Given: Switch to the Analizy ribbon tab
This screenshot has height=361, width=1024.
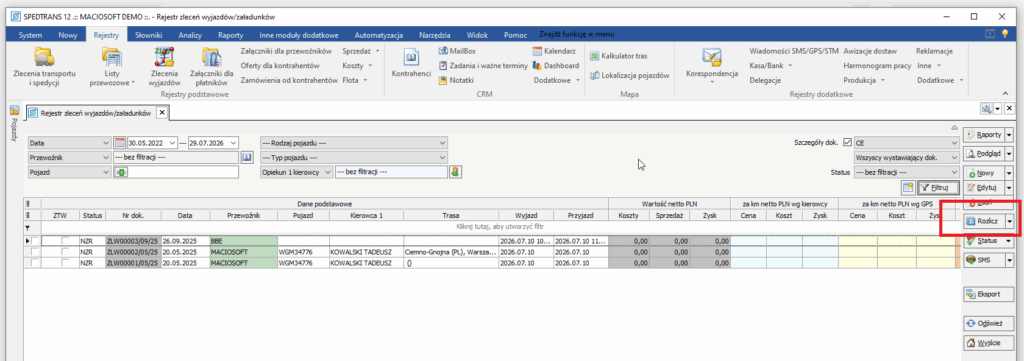Looking at the screenshot, I should (190, 35).
